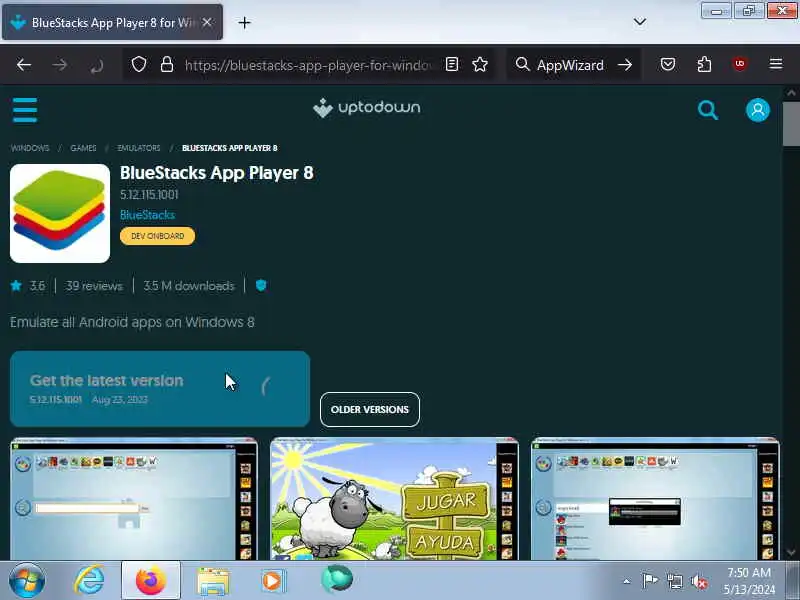This screenshot has height=600, width=800.
Task: Click the network tray icon
Action: coord(674,581)
